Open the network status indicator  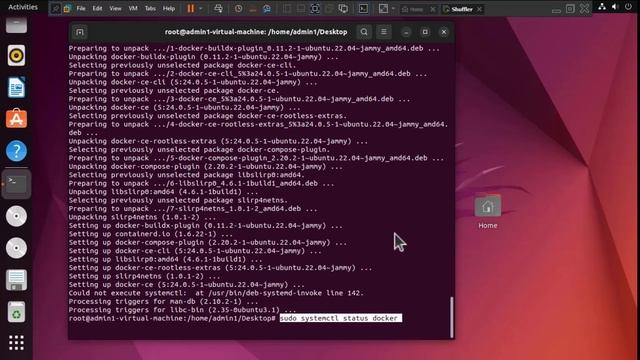point(602,7)
